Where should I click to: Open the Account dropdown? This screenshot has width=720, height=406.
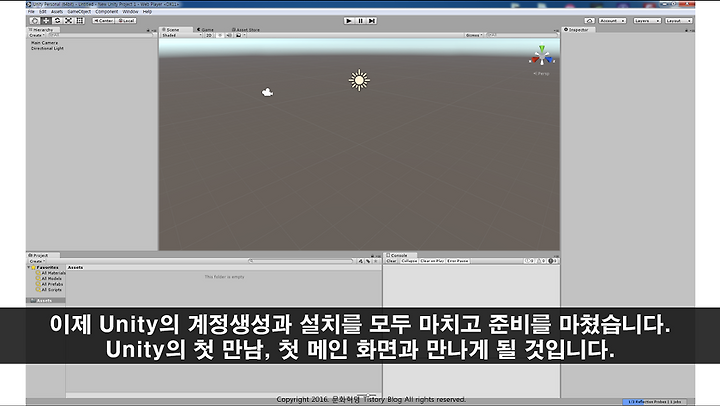click(612, 21)
